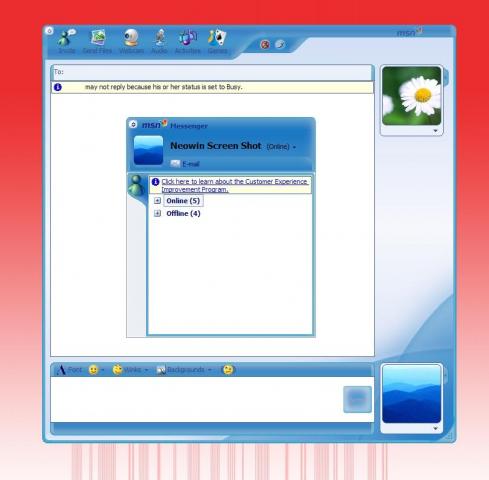Open the (Online) status dropdown
Viewport: 489px width, 480px height.
coord(281,147)
